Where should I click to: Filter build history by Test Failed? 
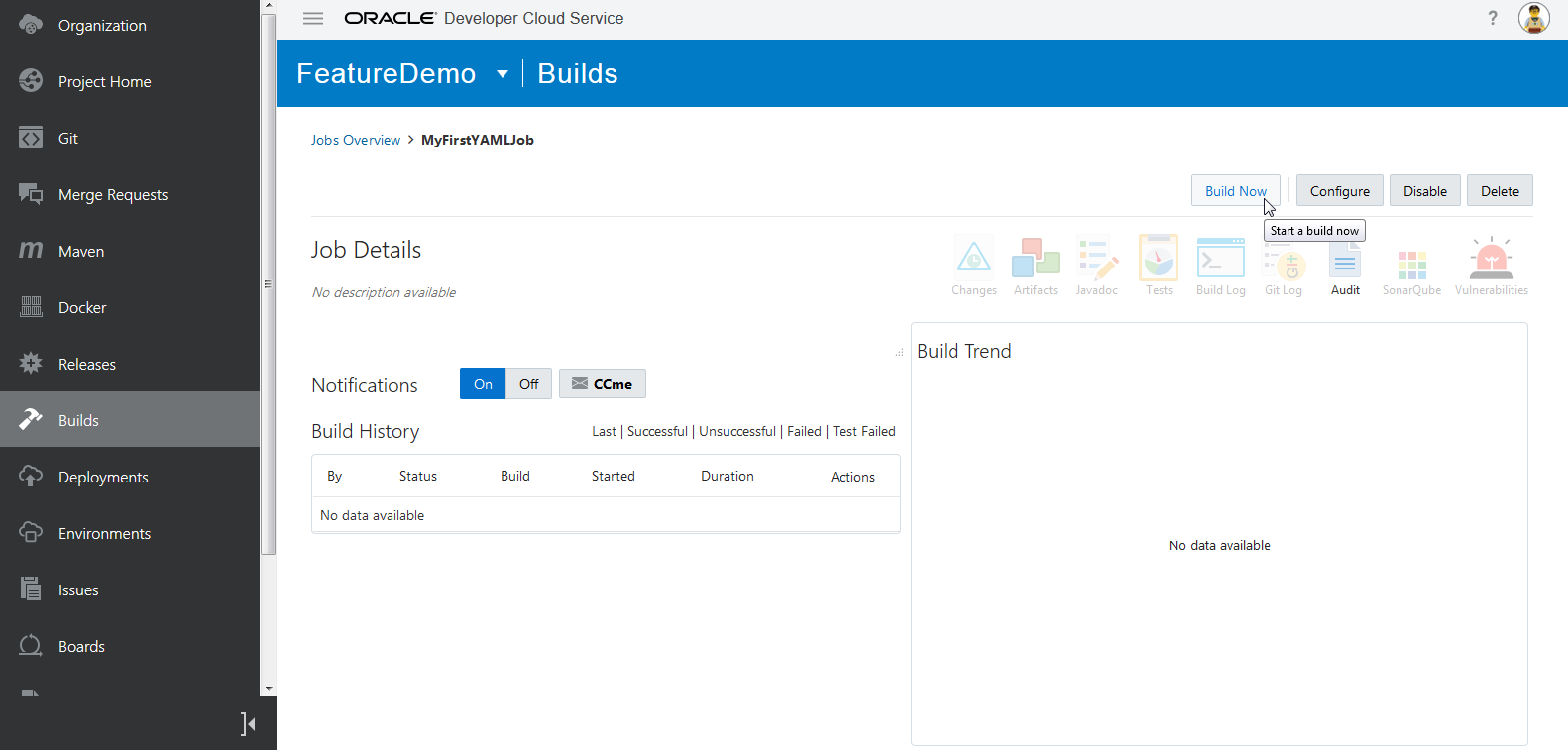click(864, 431)
